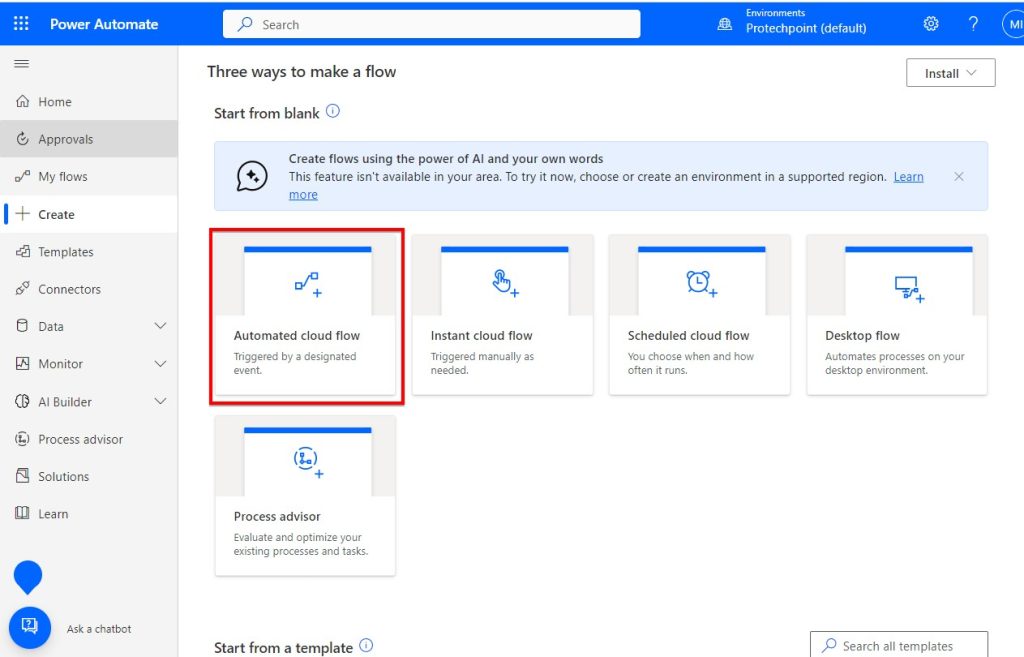The height and width of the screenshot is (657, 1024).
Task: Click the Search all templates field
Action: (899, 644)
